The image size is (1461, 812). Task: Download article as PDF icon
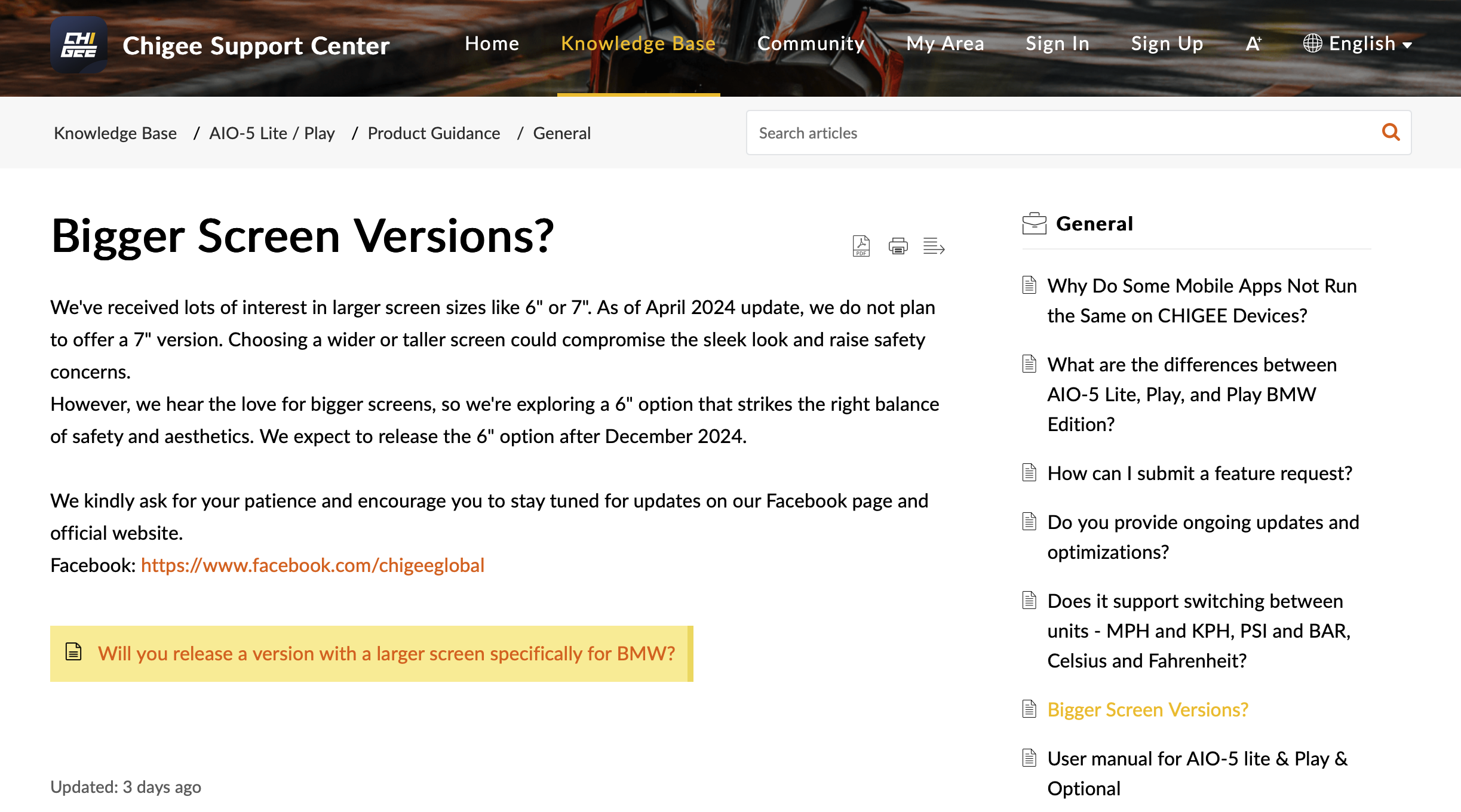coord(861,246)
